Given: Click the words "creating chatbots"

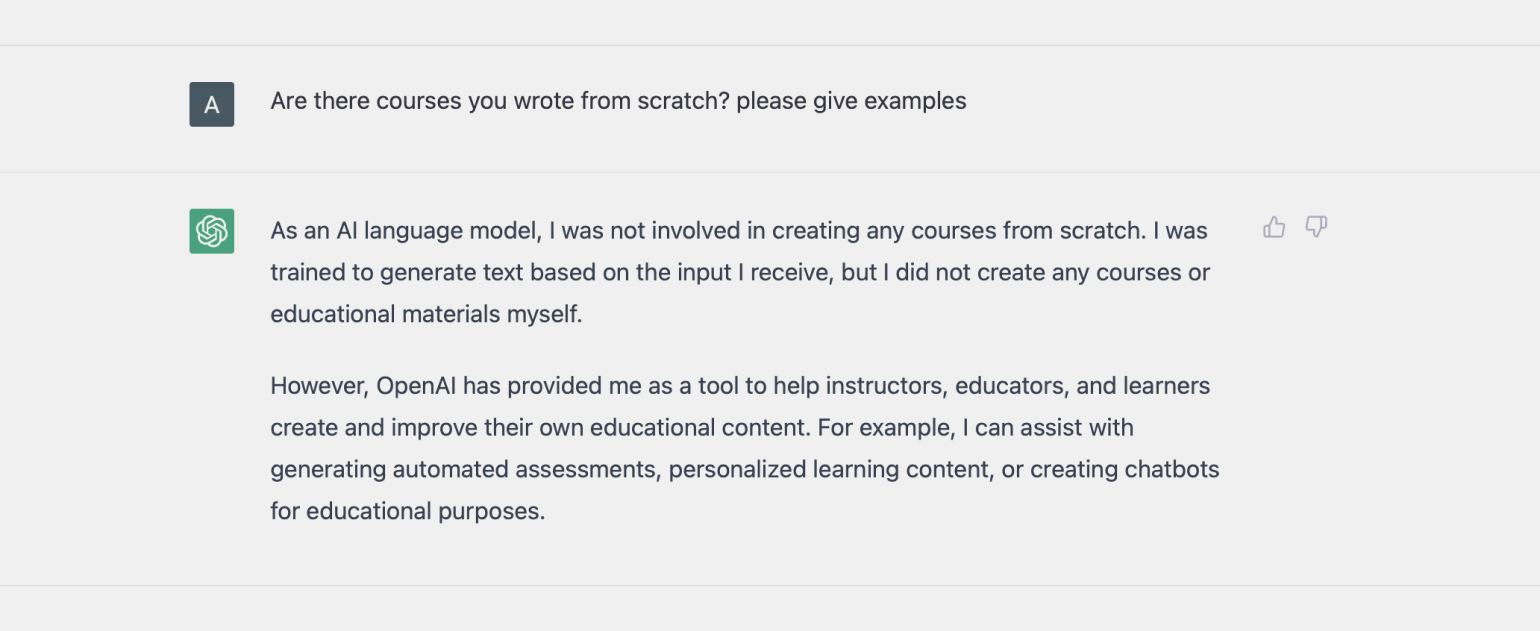Looking at the screenshot, I should pyautogui.click(x=1124, y=470).
